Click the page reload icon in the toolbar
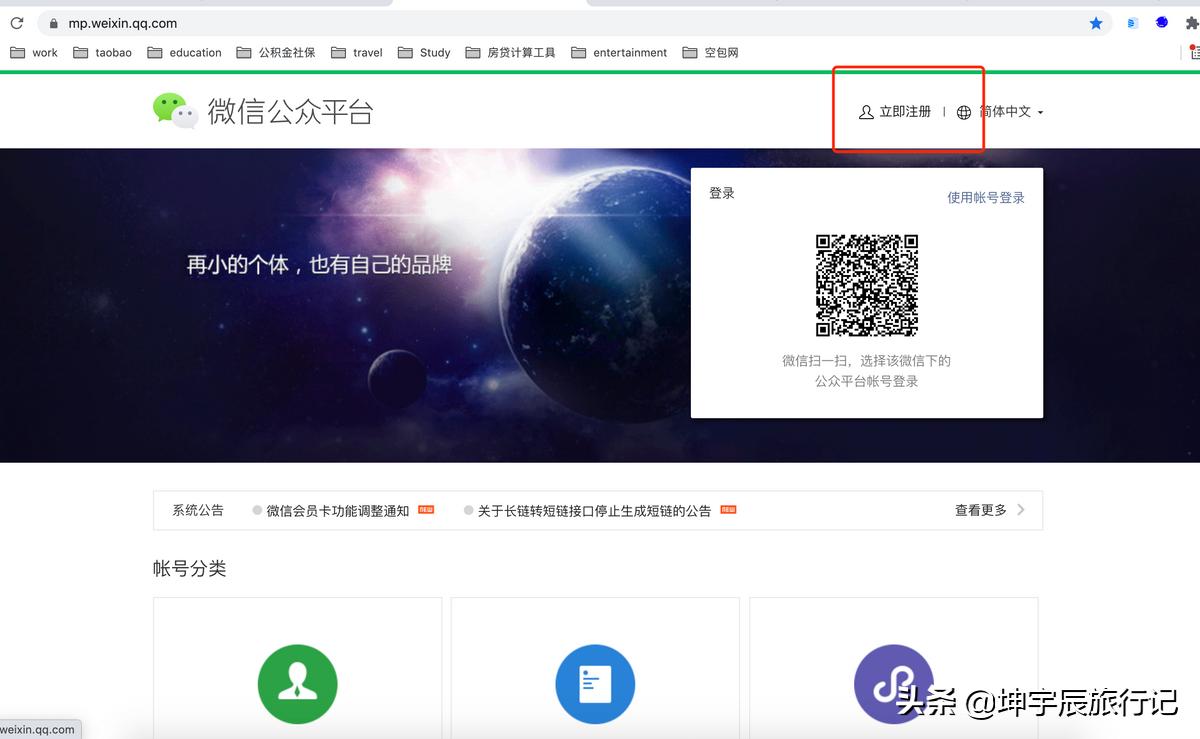The width and height of the screenshot is (1200, 739). [15, 22]
